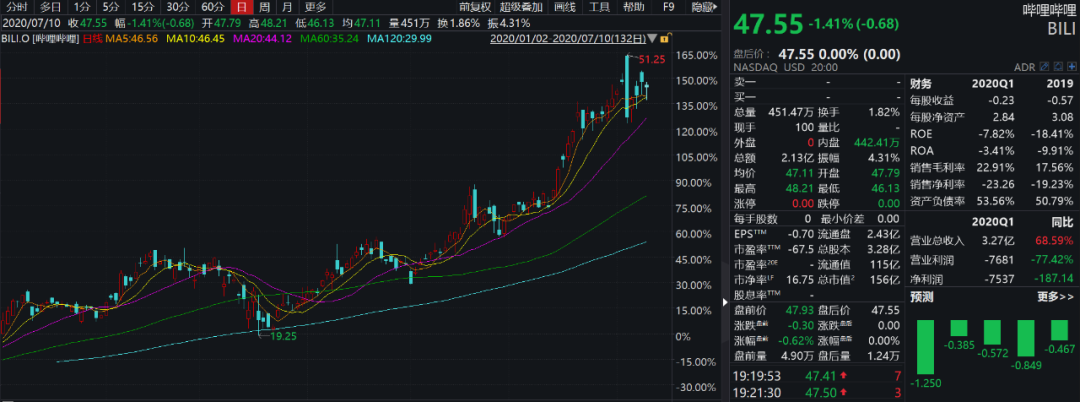This screenshot has height=402, width=1080.
Task: Open the 更多 period dropdown
Action: [315, 8]
